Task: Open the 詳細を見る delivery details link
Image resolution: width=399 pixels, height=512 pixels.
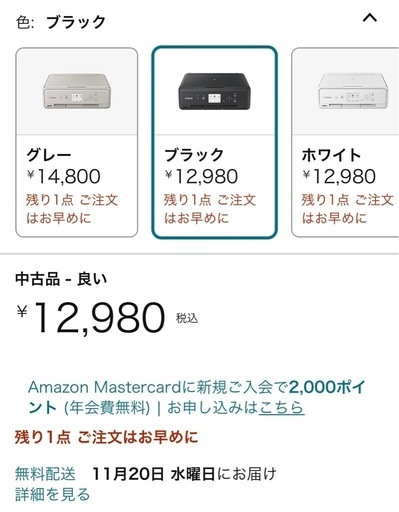Action: coord(52,494)
